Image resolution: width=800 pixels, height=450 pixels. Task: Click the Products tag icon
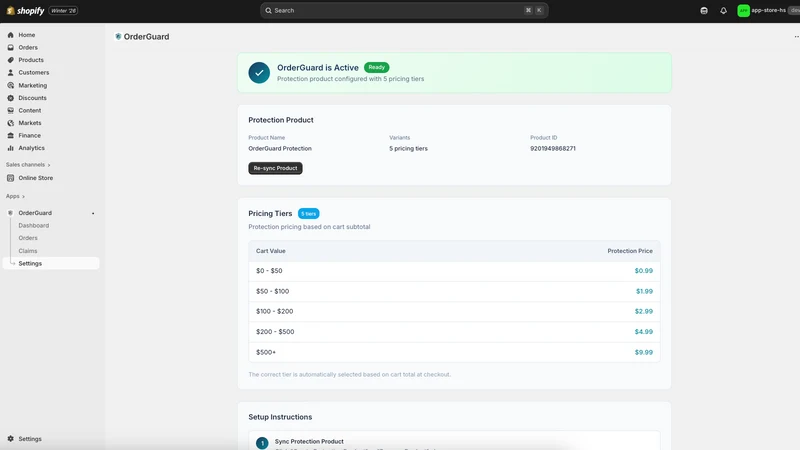tap(10, 60)
